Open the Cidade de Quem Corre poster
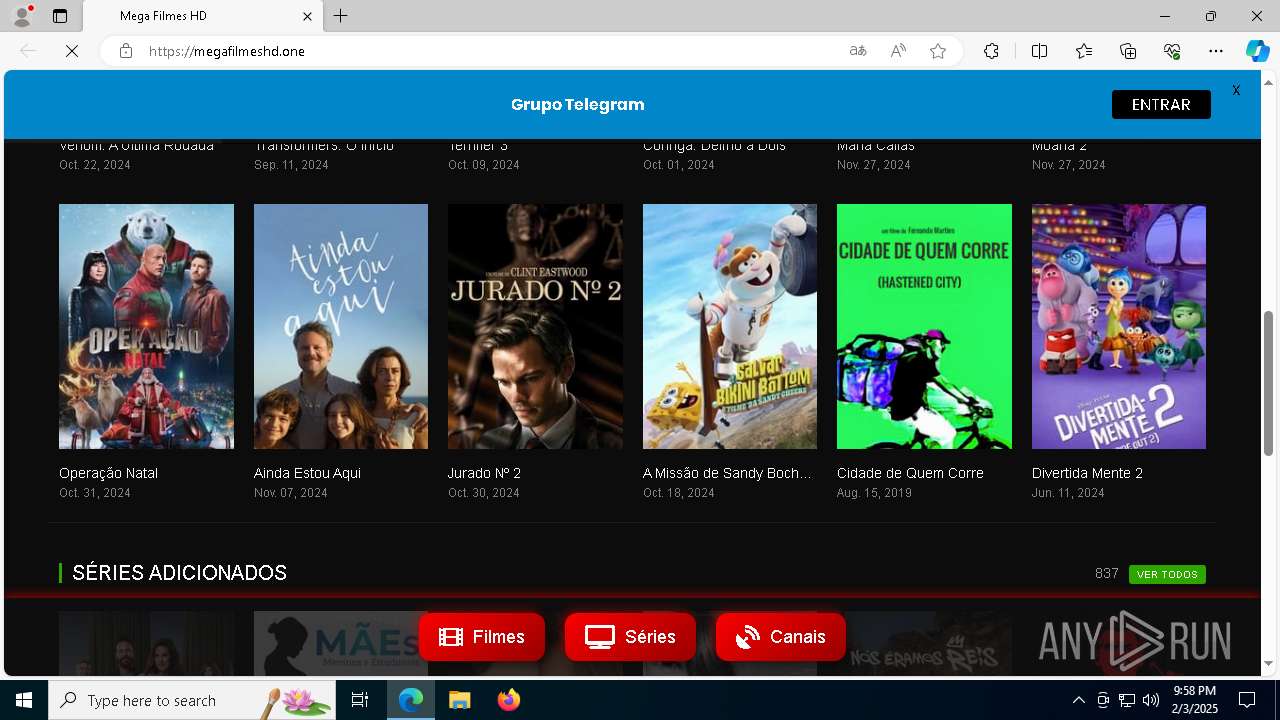 924,327
